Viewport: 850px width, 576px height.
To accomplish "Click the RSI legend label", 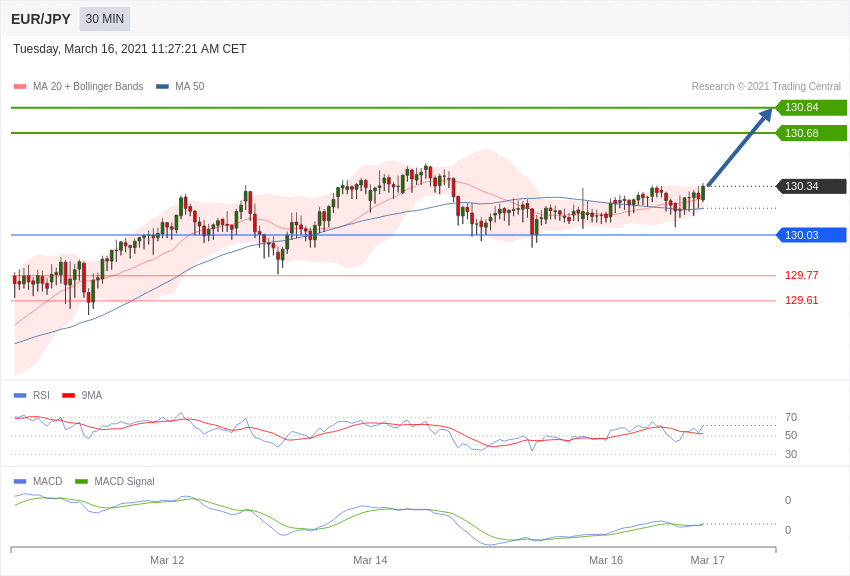I will click(x=41, y=396).
